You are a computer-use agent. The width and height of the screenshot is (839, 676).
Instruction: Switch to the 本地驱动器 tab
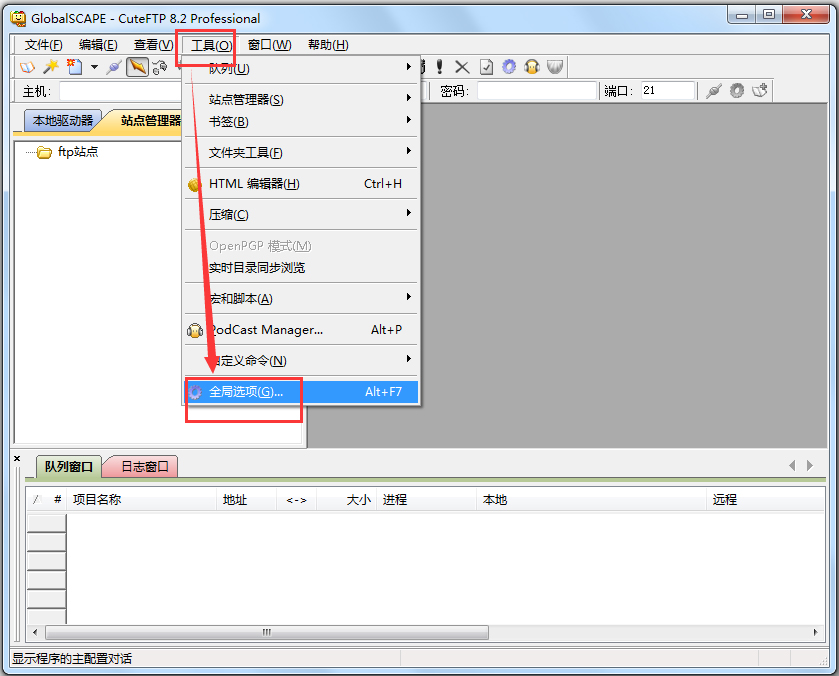[x=63, y=121]
